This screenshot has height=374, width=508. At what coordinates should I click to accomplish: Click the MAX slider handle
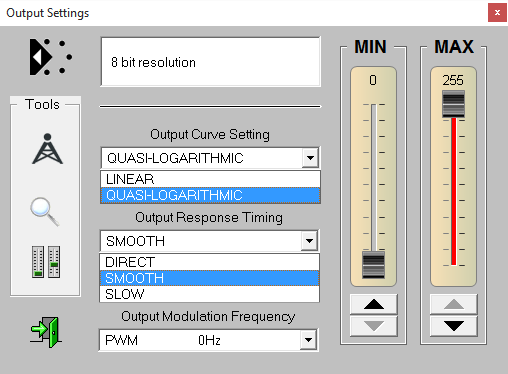click(453, 104)
